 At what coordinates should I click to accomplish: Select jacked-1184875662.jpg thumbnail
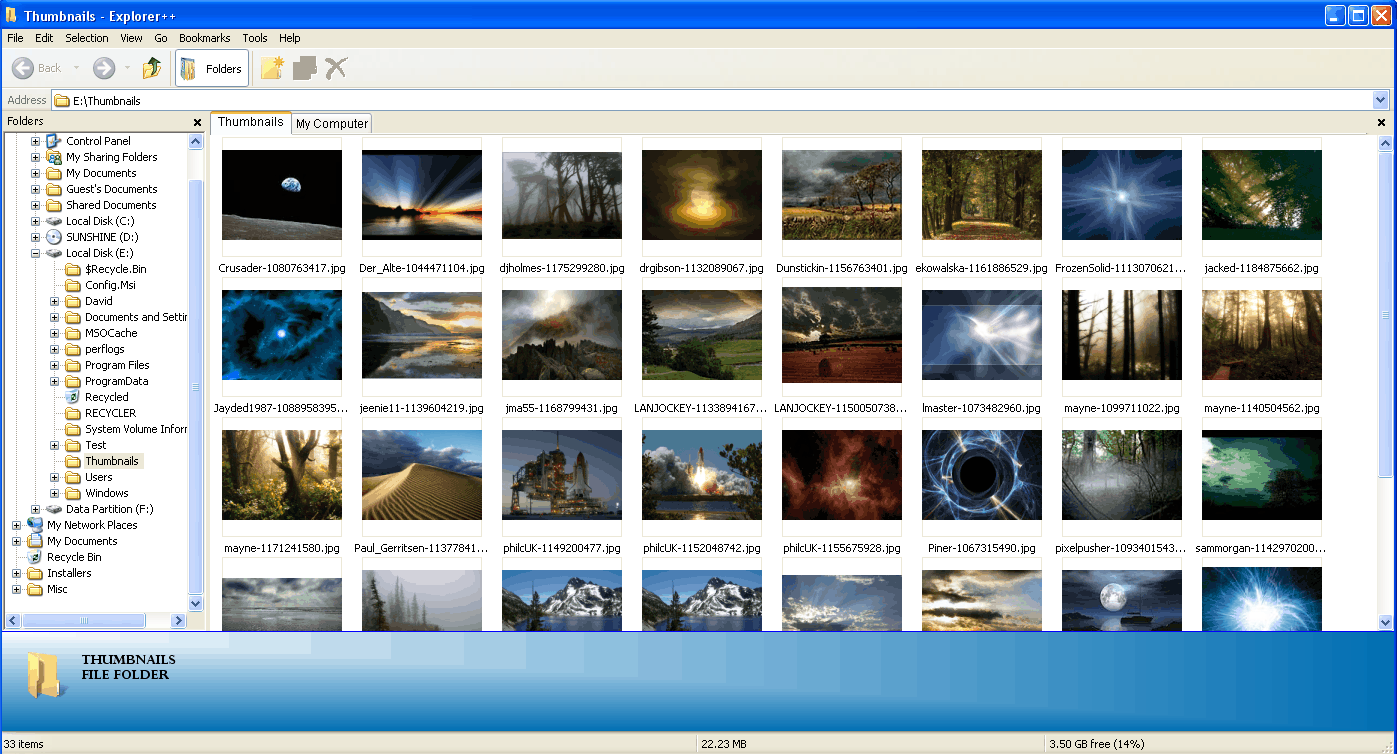point(1262,196)
